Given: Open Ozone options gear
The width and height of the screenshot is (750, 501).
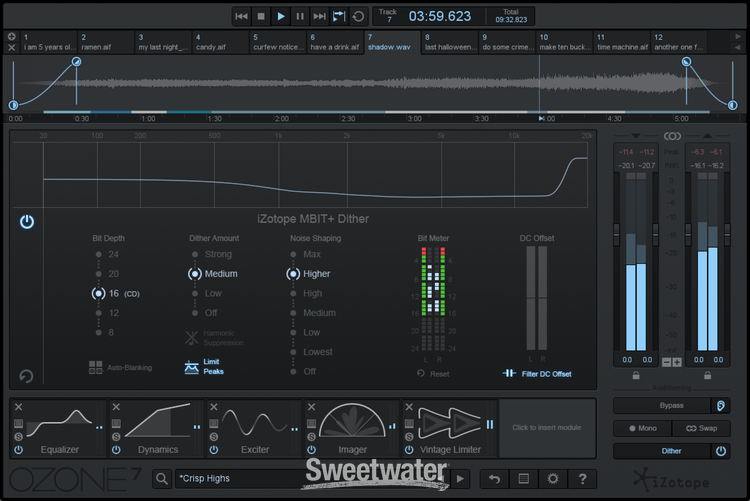Looking at the screenshot, I should pyautogui.click(x=553, y=479).
